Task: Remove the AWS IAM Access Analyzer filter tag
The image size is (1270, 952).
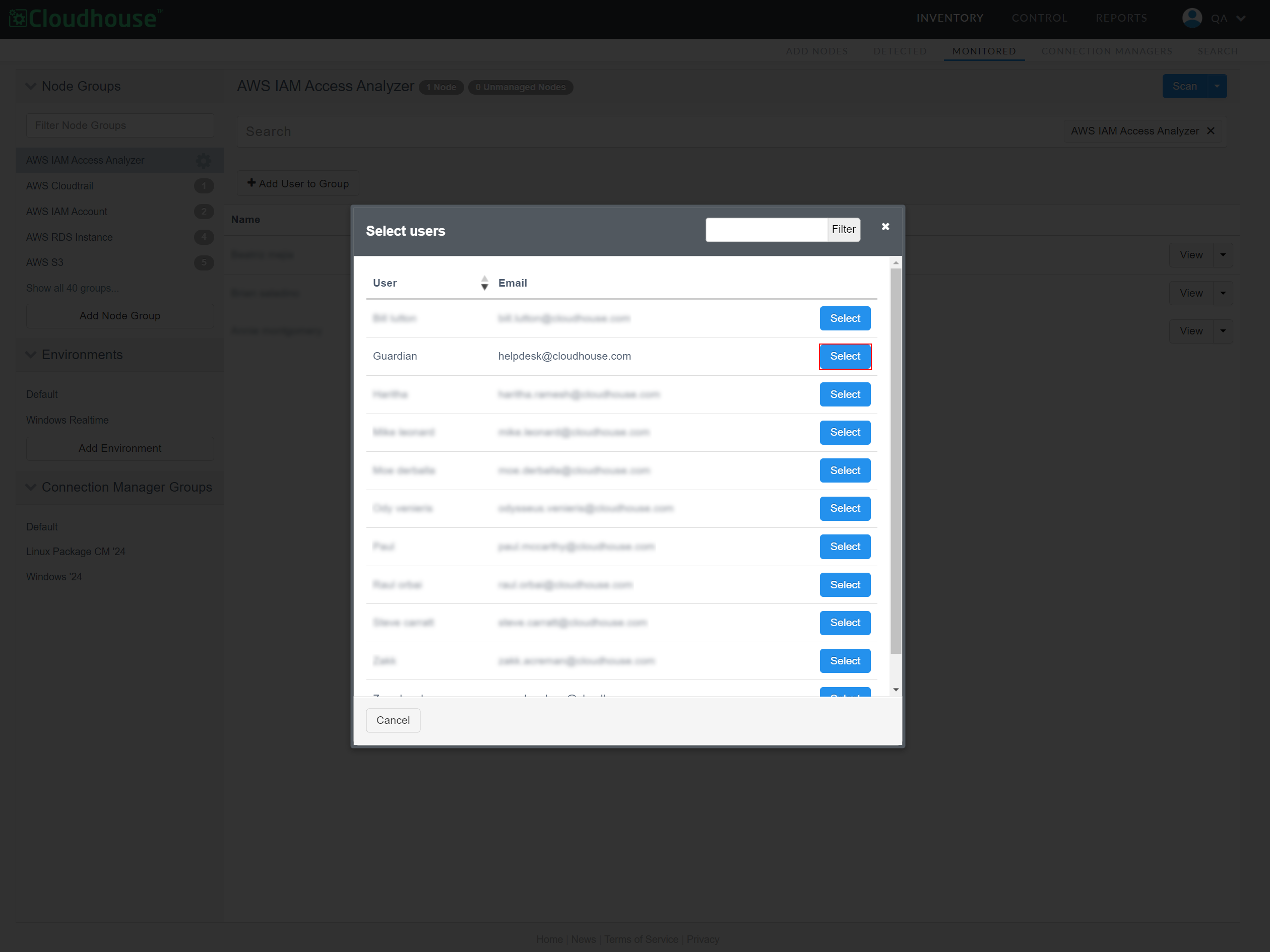Action: pyautogui.click(x=1211, y=131)
